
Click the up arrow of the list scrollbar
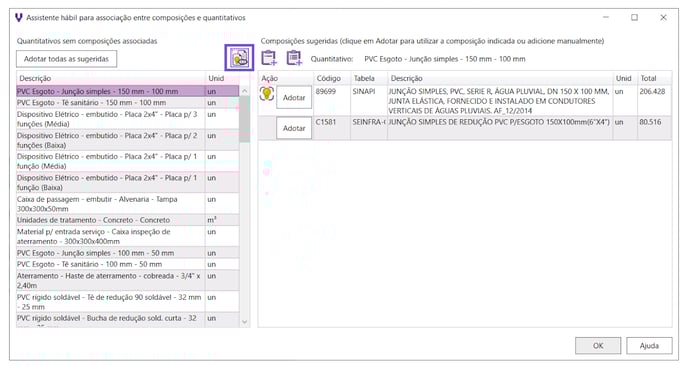point(245,91)
